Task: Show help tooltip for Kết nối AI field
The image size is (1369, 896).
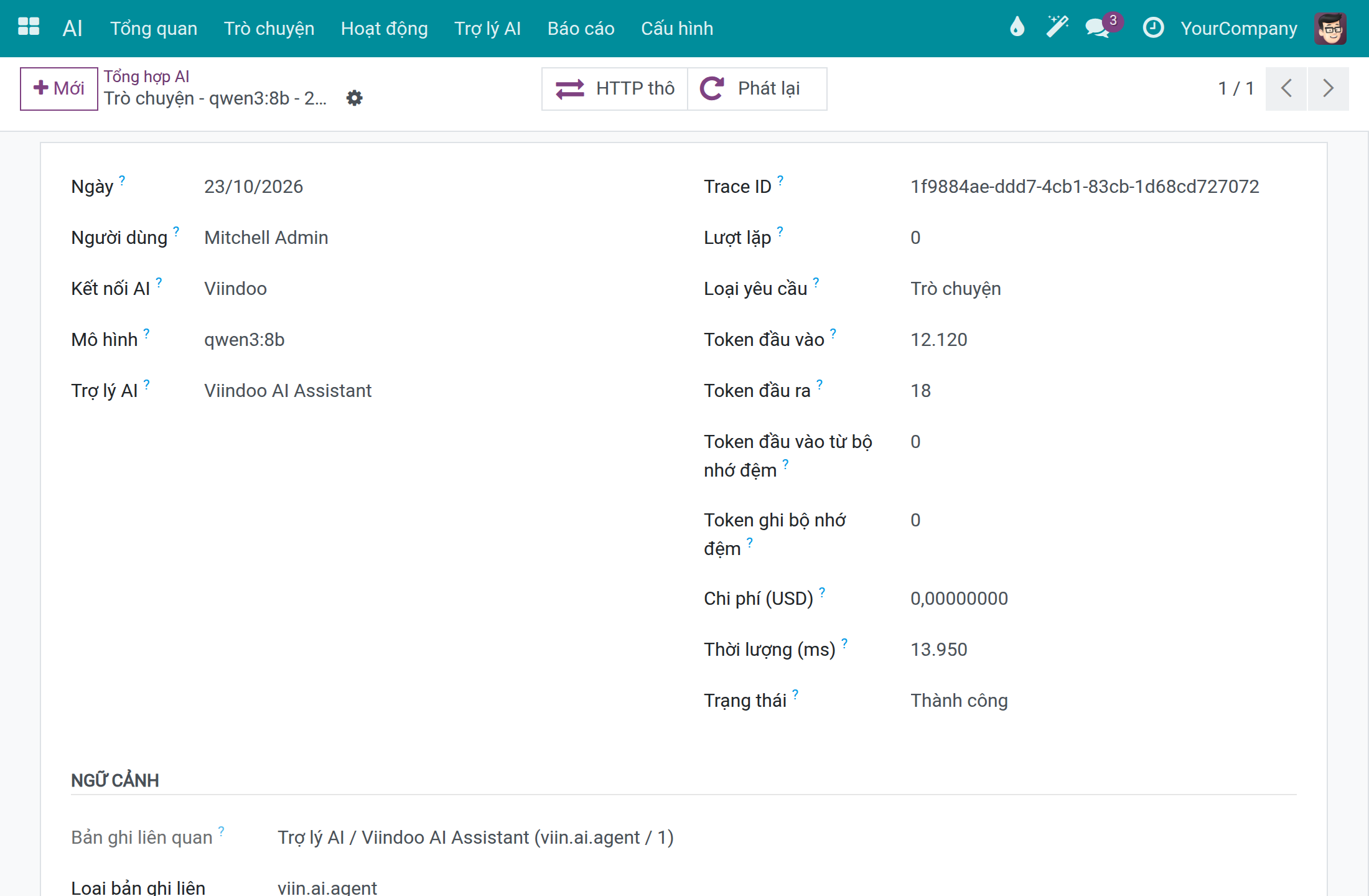Action: pos(159,282)
